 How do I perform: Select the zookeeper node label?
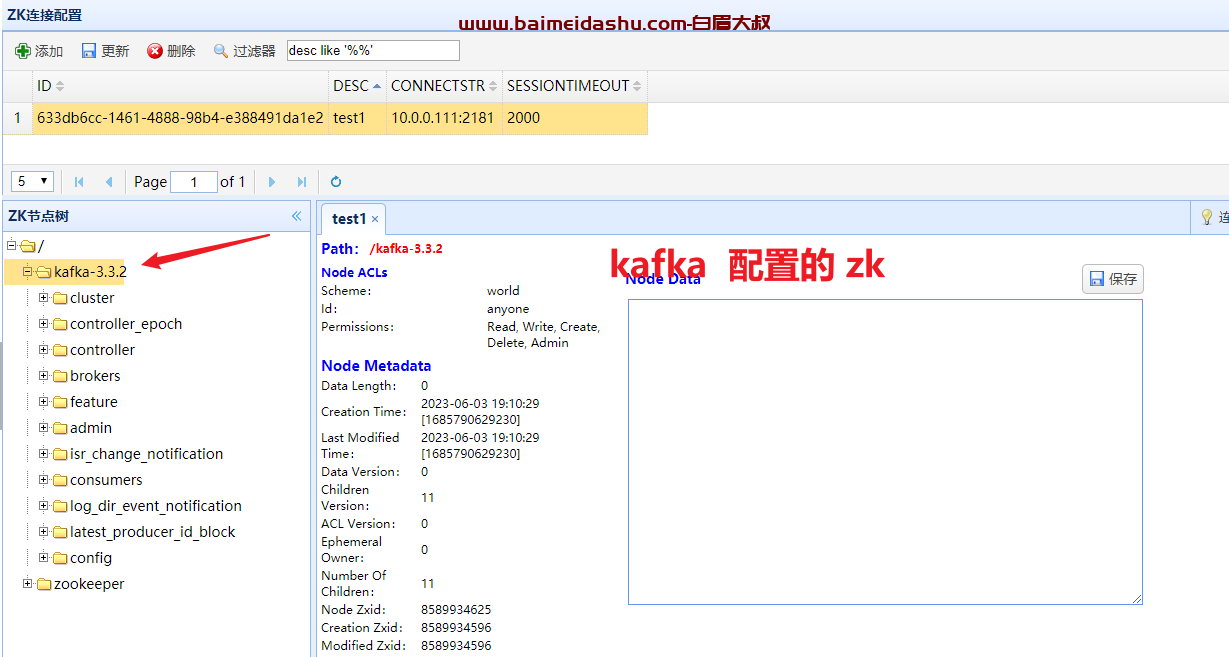(89, 584)
